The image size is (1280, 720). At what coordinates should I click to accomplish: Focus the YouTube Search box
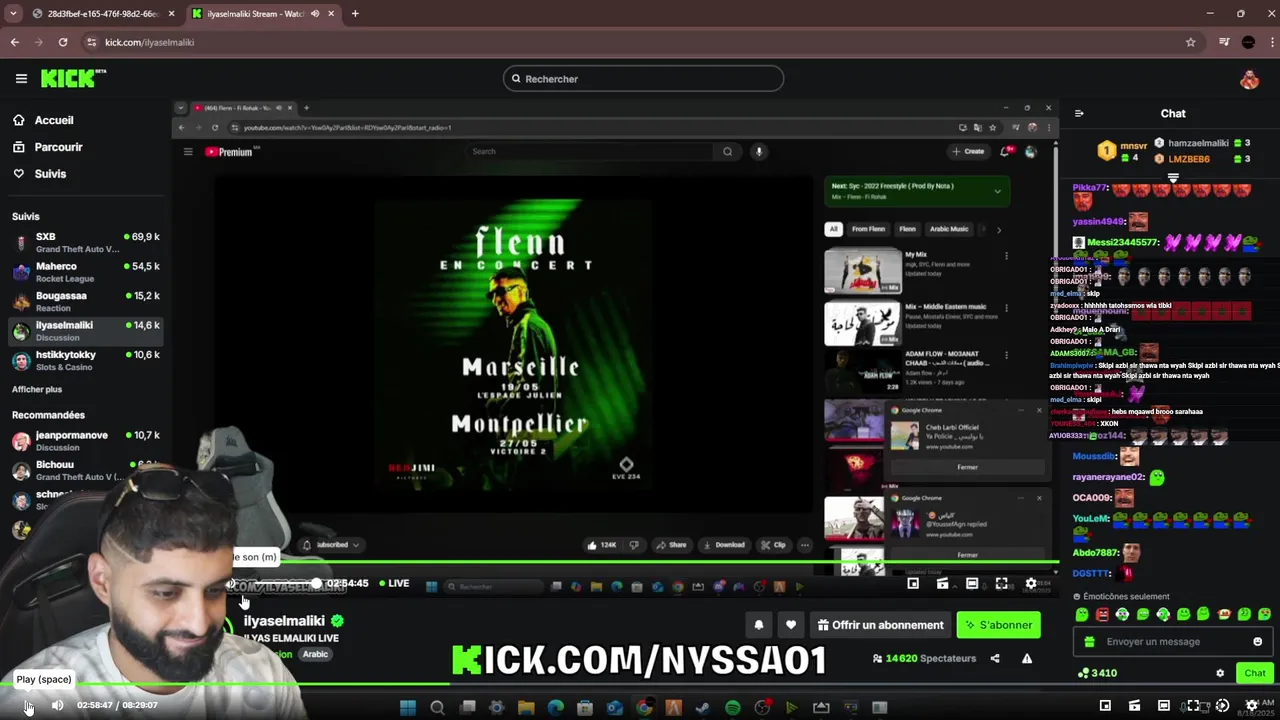coord(590,151)
